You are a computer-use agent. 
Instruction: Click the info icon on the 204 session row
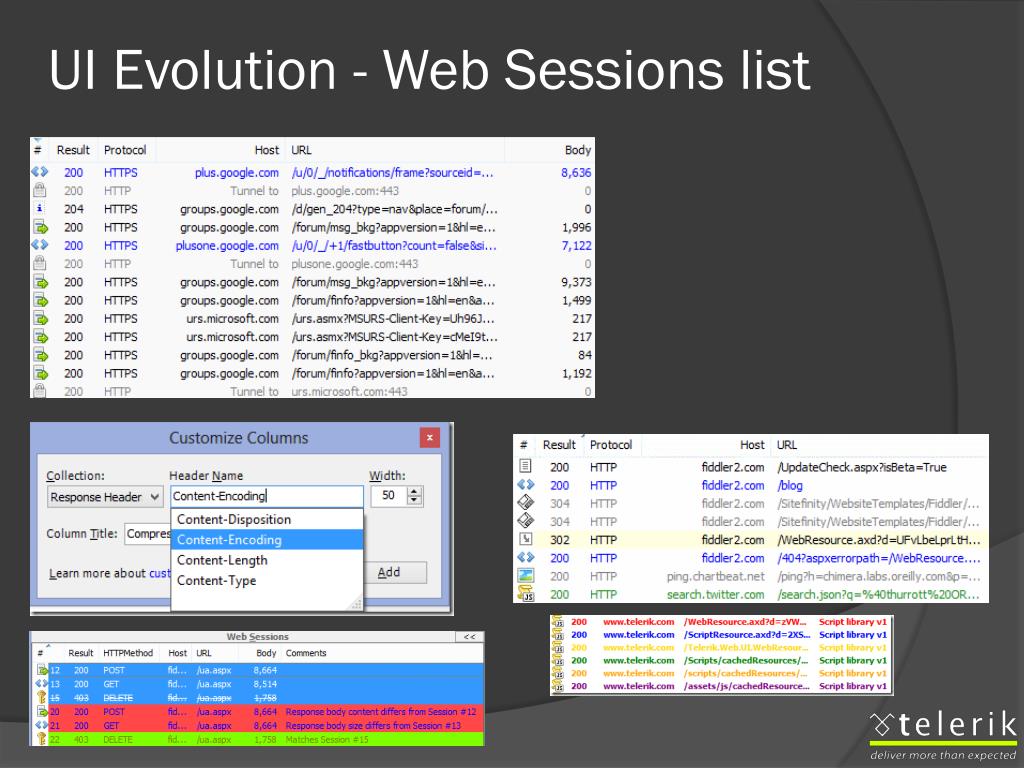[40, 208]
